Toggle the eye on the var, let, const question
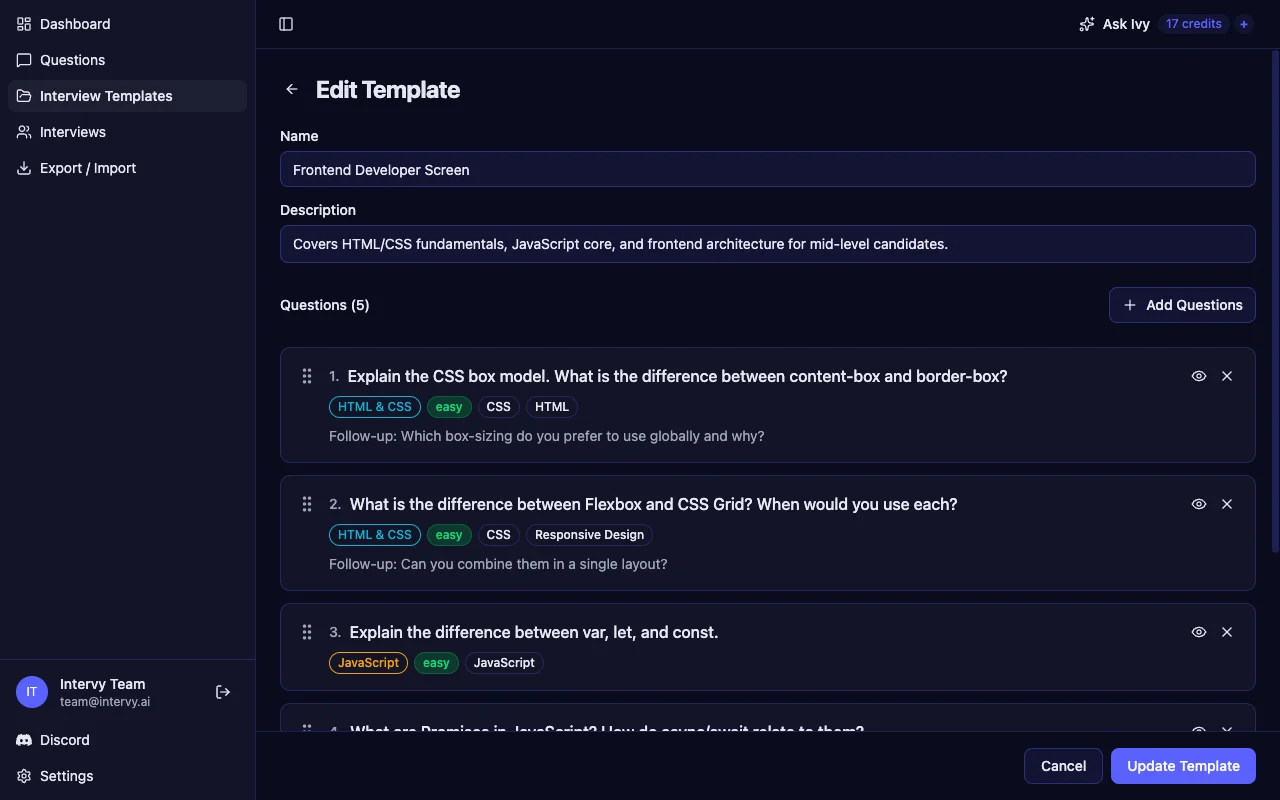 click(x=1198, y=632)
